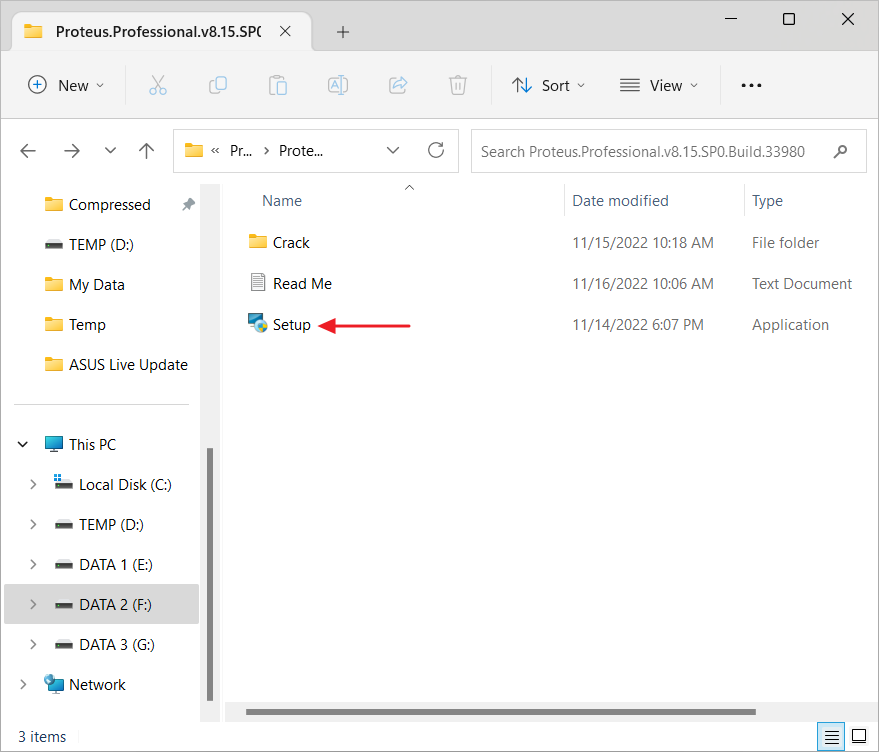
Task: Select This PC in navigation pane
Action: click(92, 445)
